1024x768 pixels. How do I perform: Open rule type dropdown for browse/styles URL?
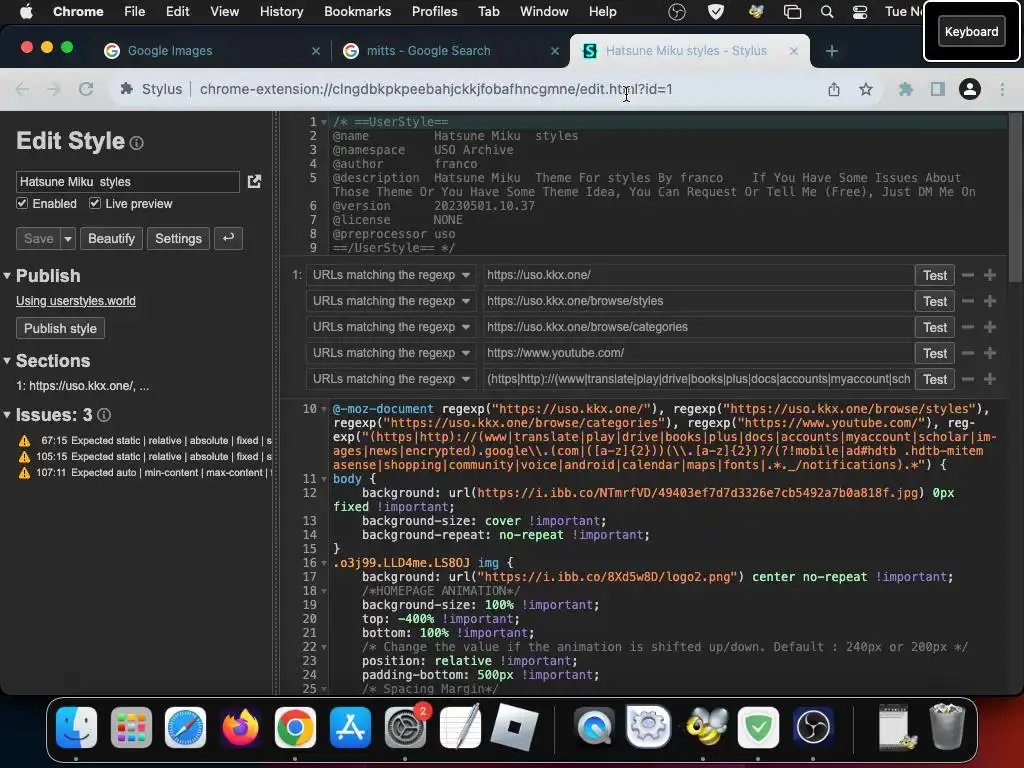tap(391, 301)
